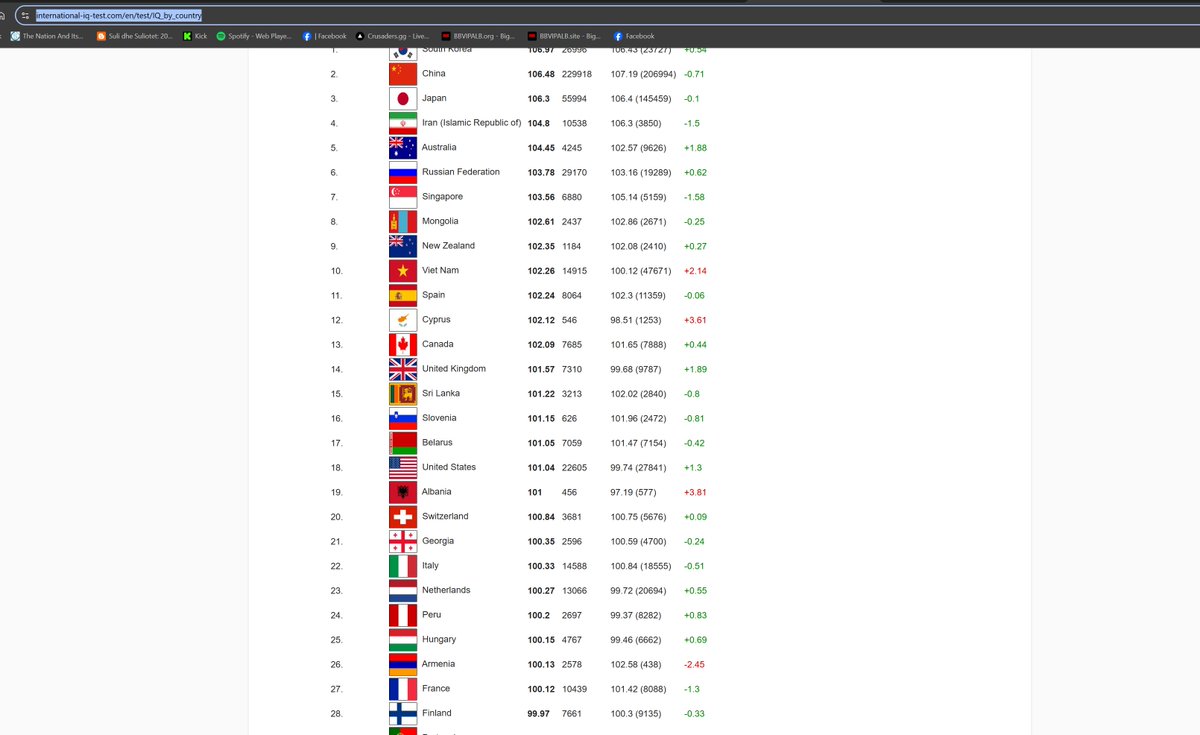The image size is (1200, 735).
Task: Click the Canada flag image
Action: (x=403, y=345)
